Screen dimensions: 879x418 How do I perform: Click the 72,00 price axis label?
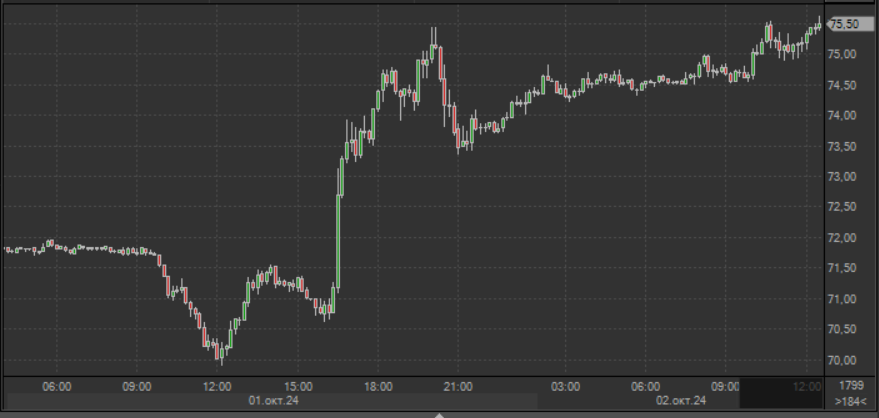pos(844,238)
